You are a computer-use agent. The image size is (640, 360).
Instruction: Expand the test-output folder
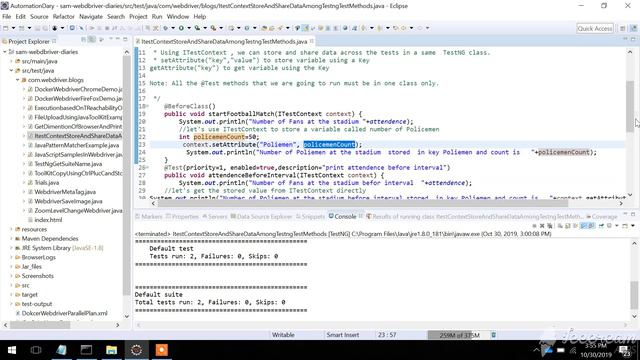[11, 304]
